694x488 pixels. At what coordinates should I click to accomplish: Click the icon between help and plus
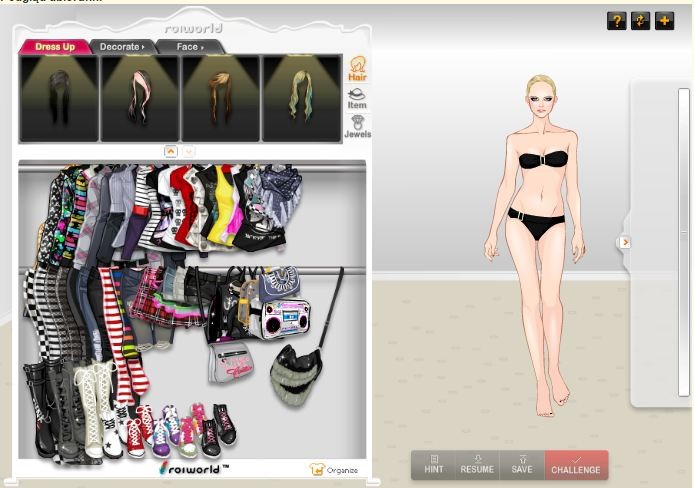click(641, 21)
